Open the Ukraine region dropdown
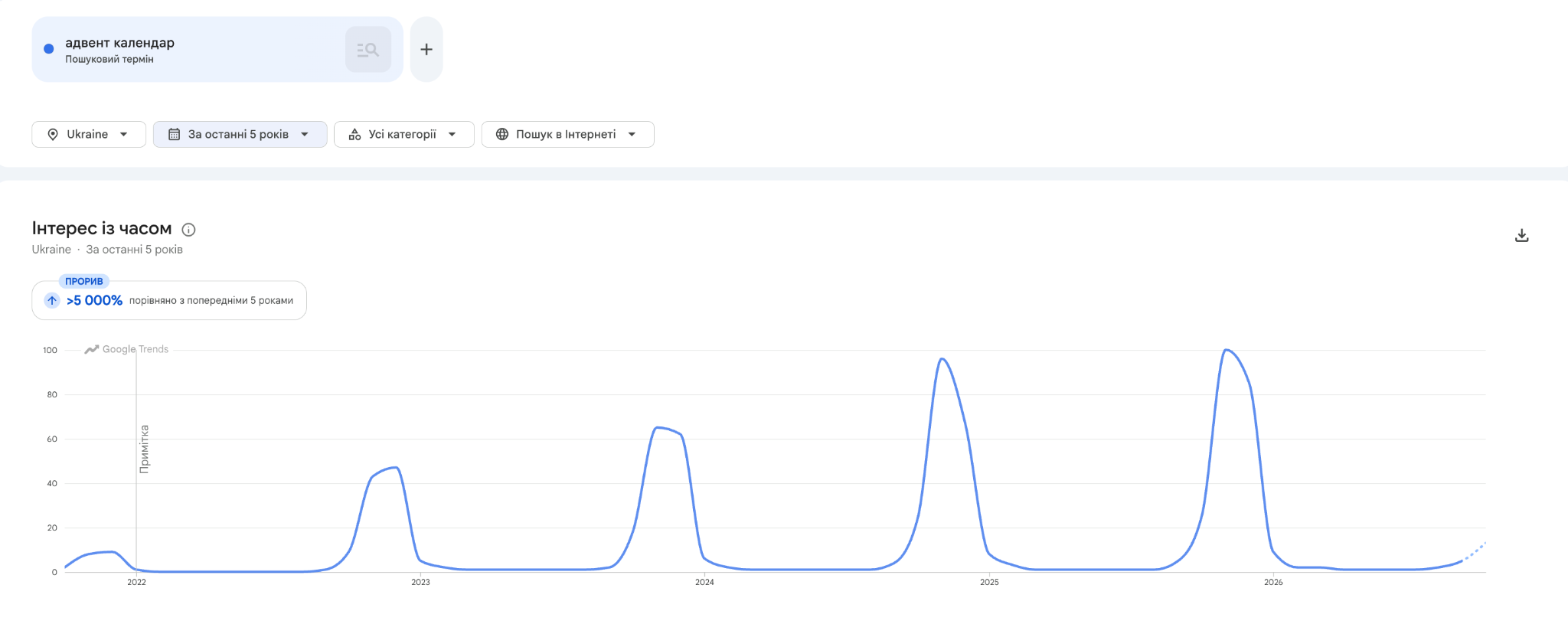 click(89, 134)
